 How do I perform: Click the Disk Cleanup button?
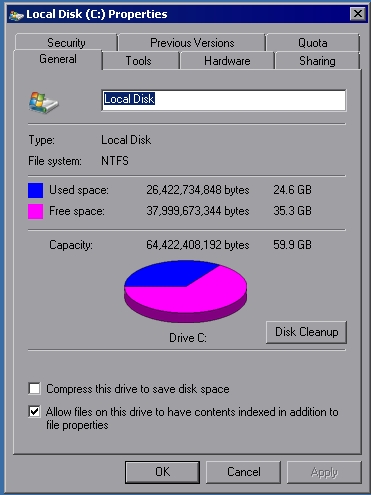tap(306, 332)
